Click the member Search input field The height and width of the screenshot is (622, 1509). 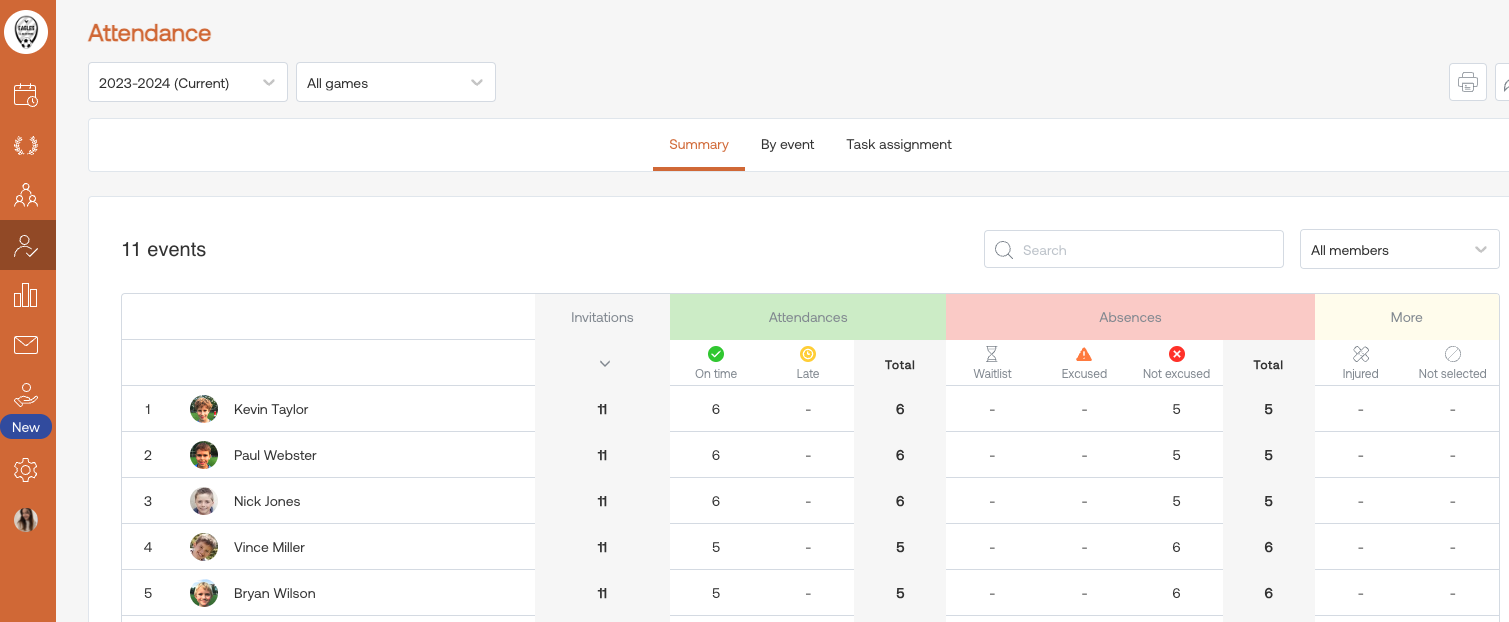1134,250
